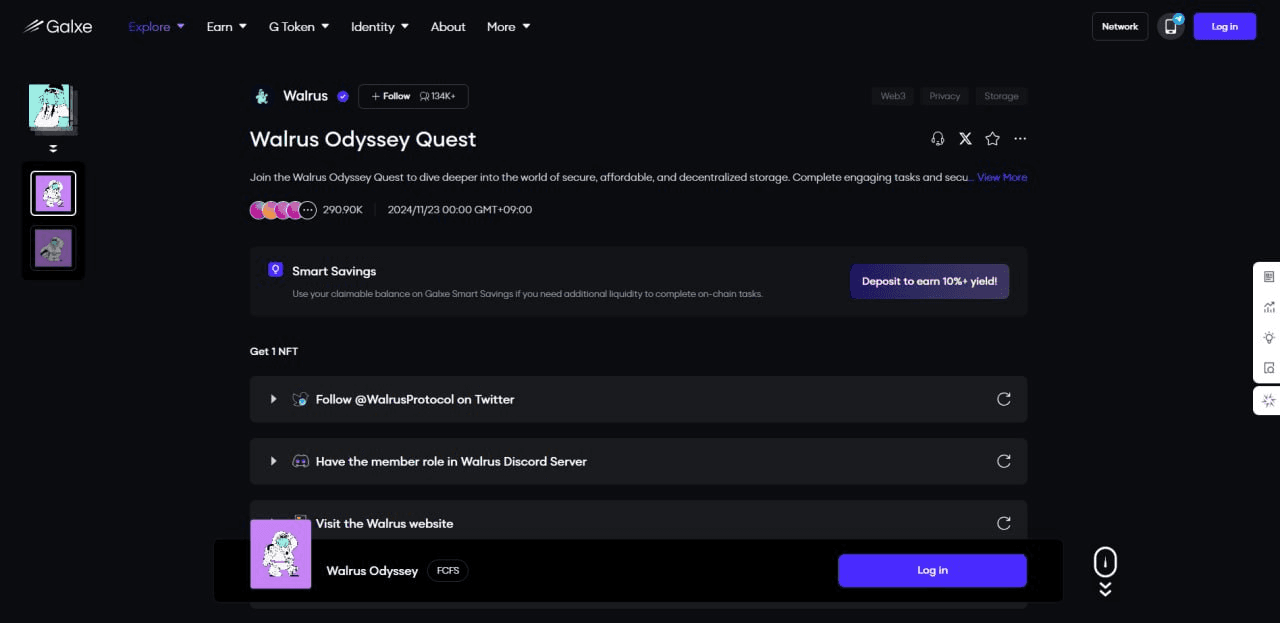Refresh the Follow @WalrusProtocol task status
Image resolution: width=1280 pixels, height=623 pixels.
pyautogui.click(x=1003, y=399)
